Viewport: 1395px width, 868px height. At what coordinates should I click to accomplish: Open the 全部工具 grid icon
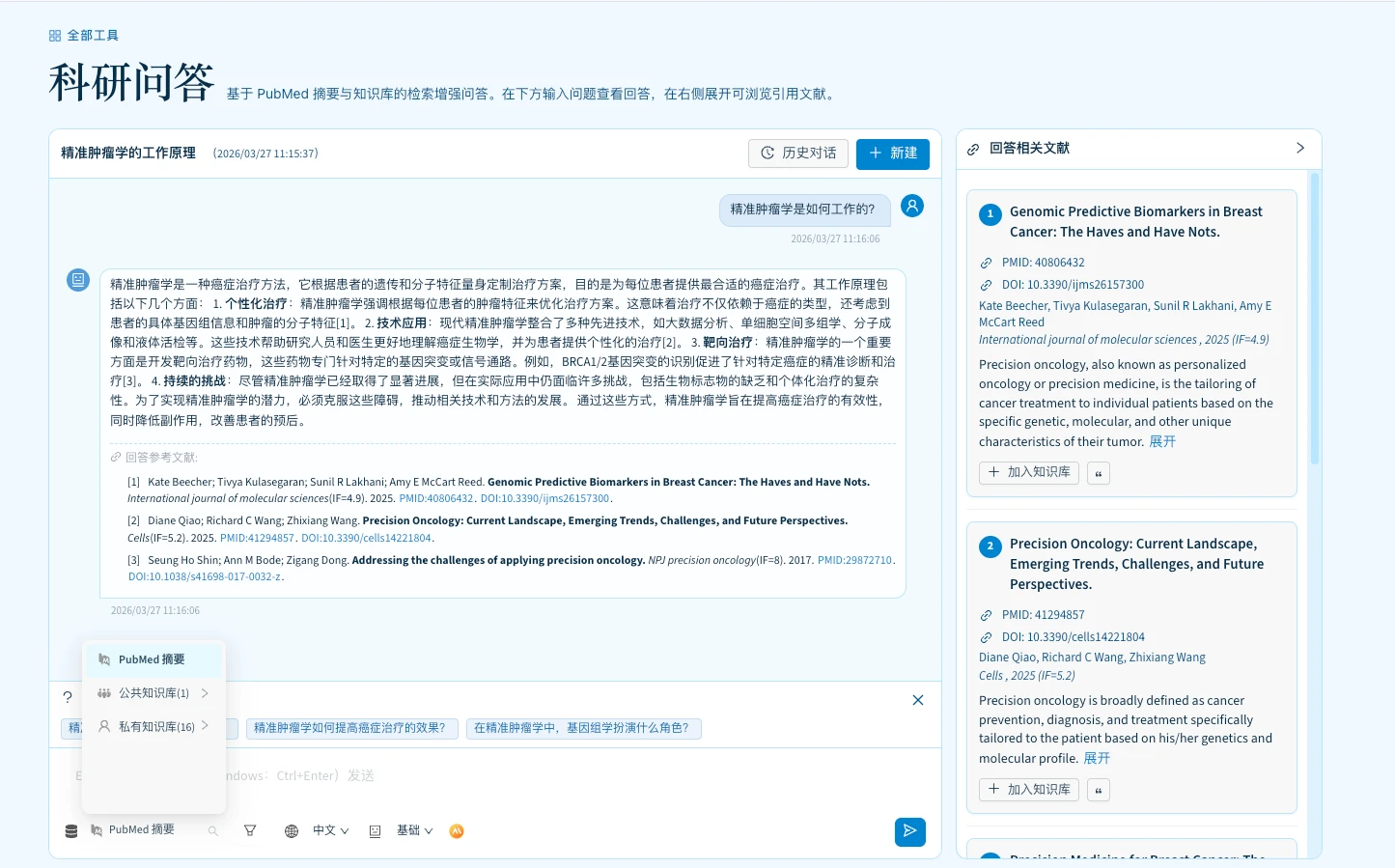(55, 35)
